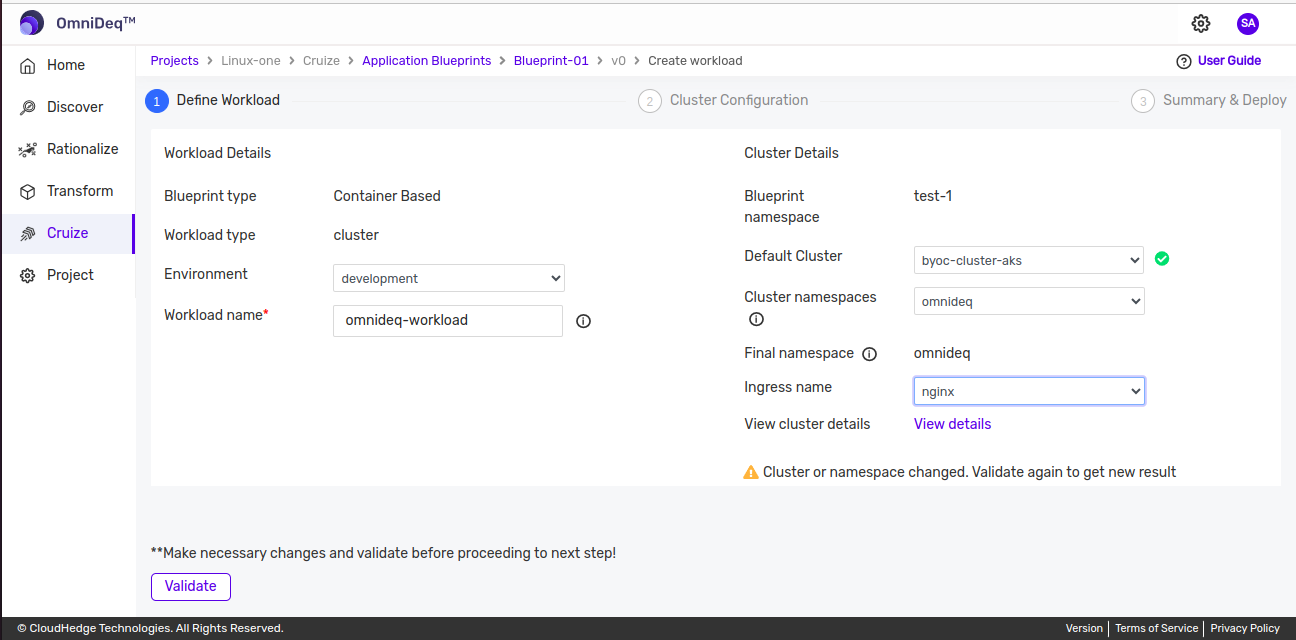This screenshot has width=1296, height=640.
Task: Click the Transform cube icon
Action: click(28, 191)
